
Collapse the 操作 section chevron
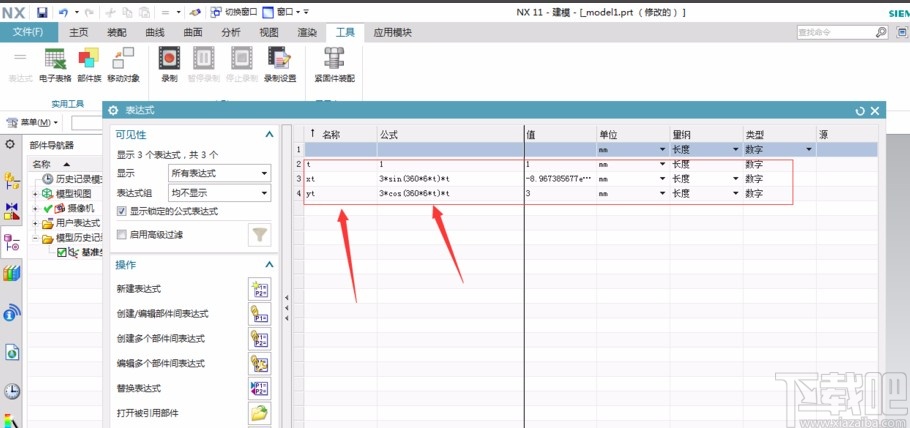(x=269, y=264)
